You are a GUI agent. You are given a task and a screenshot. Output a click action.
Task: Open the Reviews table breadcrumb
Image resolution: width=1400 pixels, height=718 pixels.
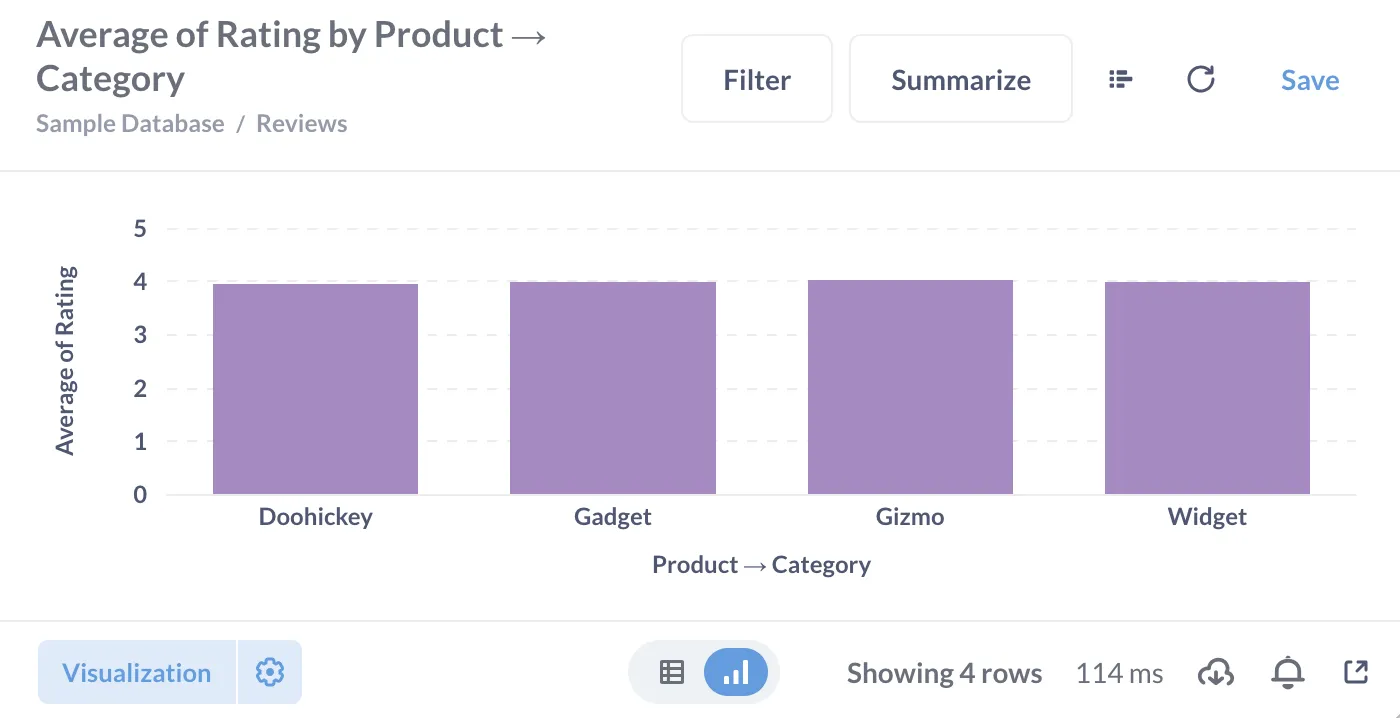point(301,123)
